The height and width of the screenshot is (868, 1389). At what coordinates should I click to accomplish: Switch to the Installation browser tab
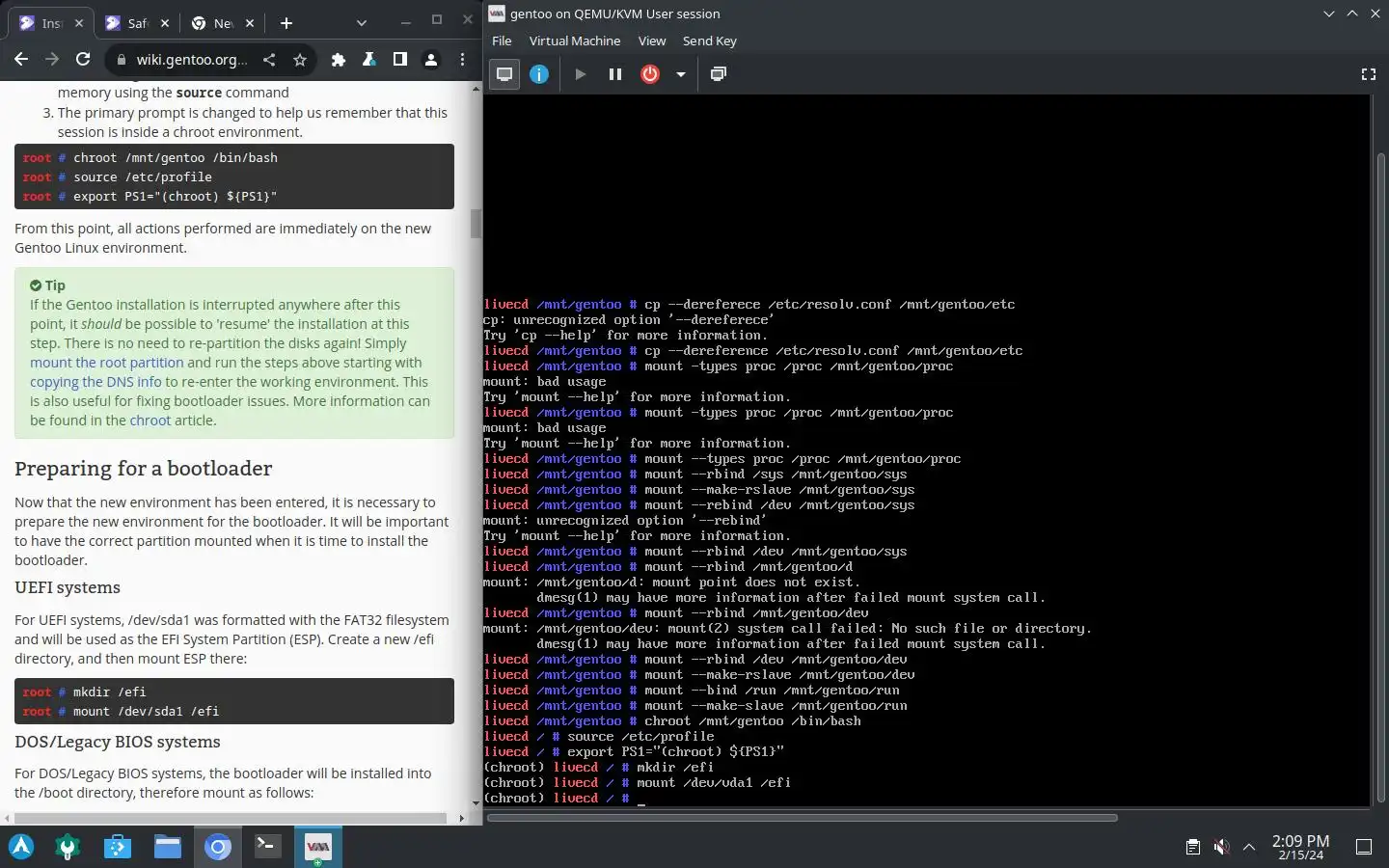51,23
